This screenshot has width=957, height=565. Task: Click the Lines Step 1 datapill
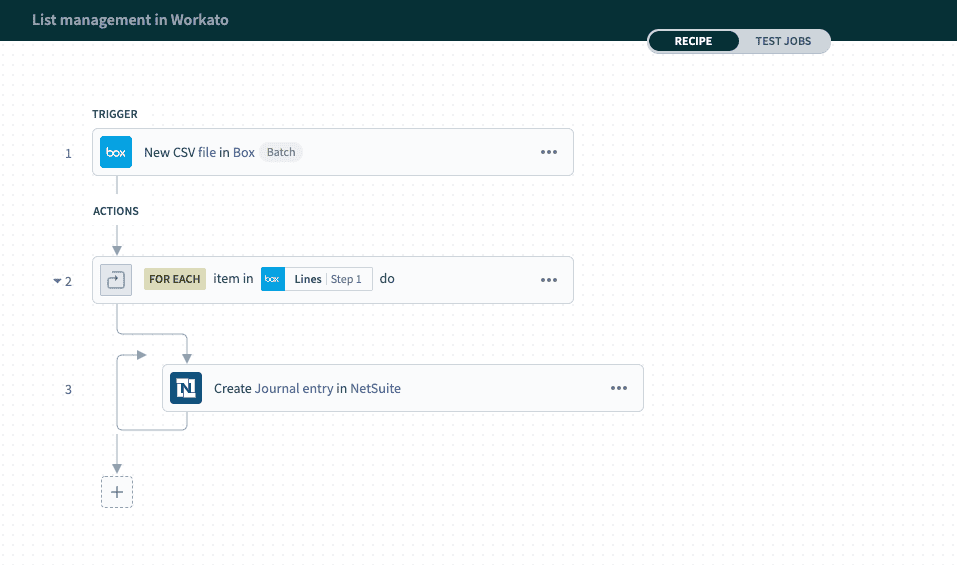tap(317, 279)
